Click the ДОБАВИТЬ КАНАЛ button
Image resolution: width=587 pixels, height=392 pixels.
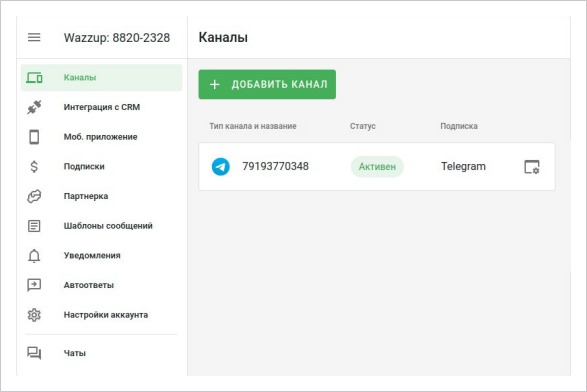[x=267, y=84]
